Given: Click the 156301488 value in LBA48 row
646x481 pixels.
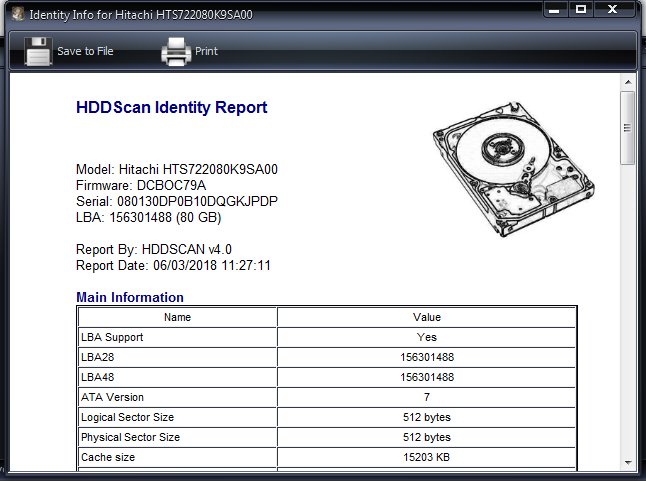Looking at the screenshot, I should 427,377.
